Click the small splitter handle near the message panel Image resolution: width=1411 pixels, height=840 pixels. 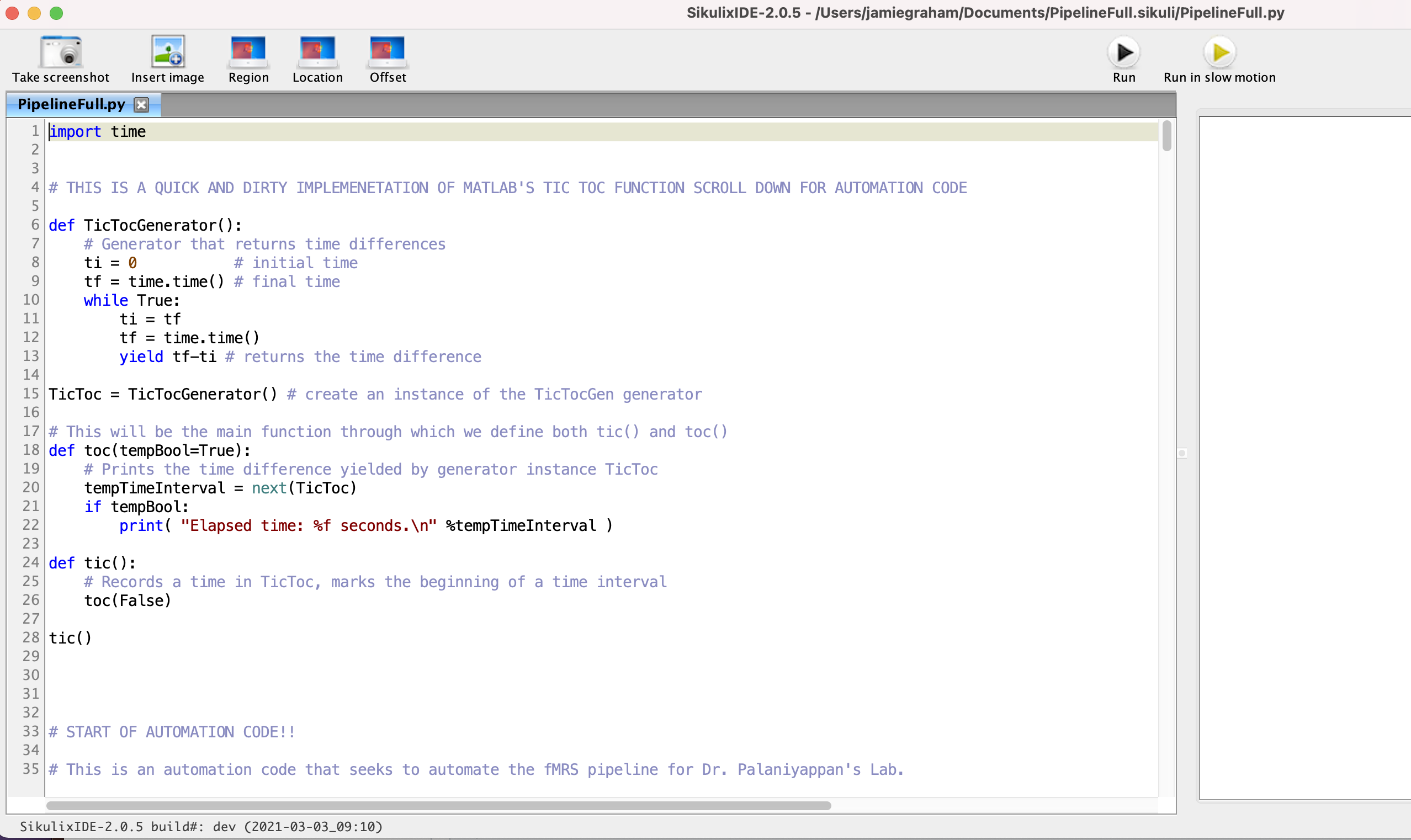click(x=1182, y=453)
